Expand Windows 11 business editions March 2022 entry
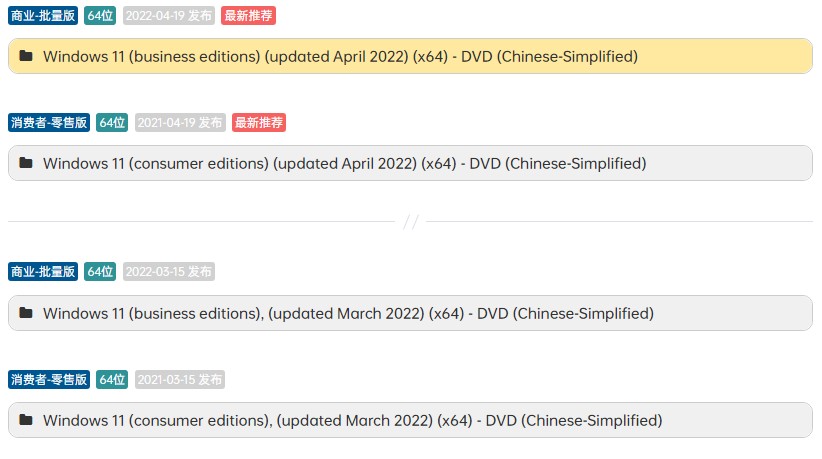The height and width of the screenshot is (459, 822). click(x=348, y=313)
